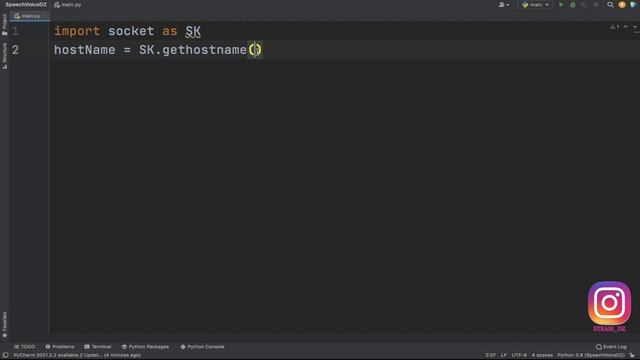This screenshot has height=360, width=640.
Task: Click the warning count inspection indicator
Action: tap(614, 27)
